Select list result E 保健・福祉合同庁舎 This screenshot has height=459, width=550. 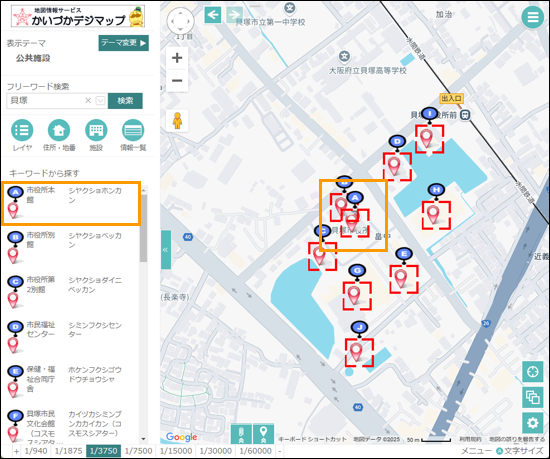71,381
